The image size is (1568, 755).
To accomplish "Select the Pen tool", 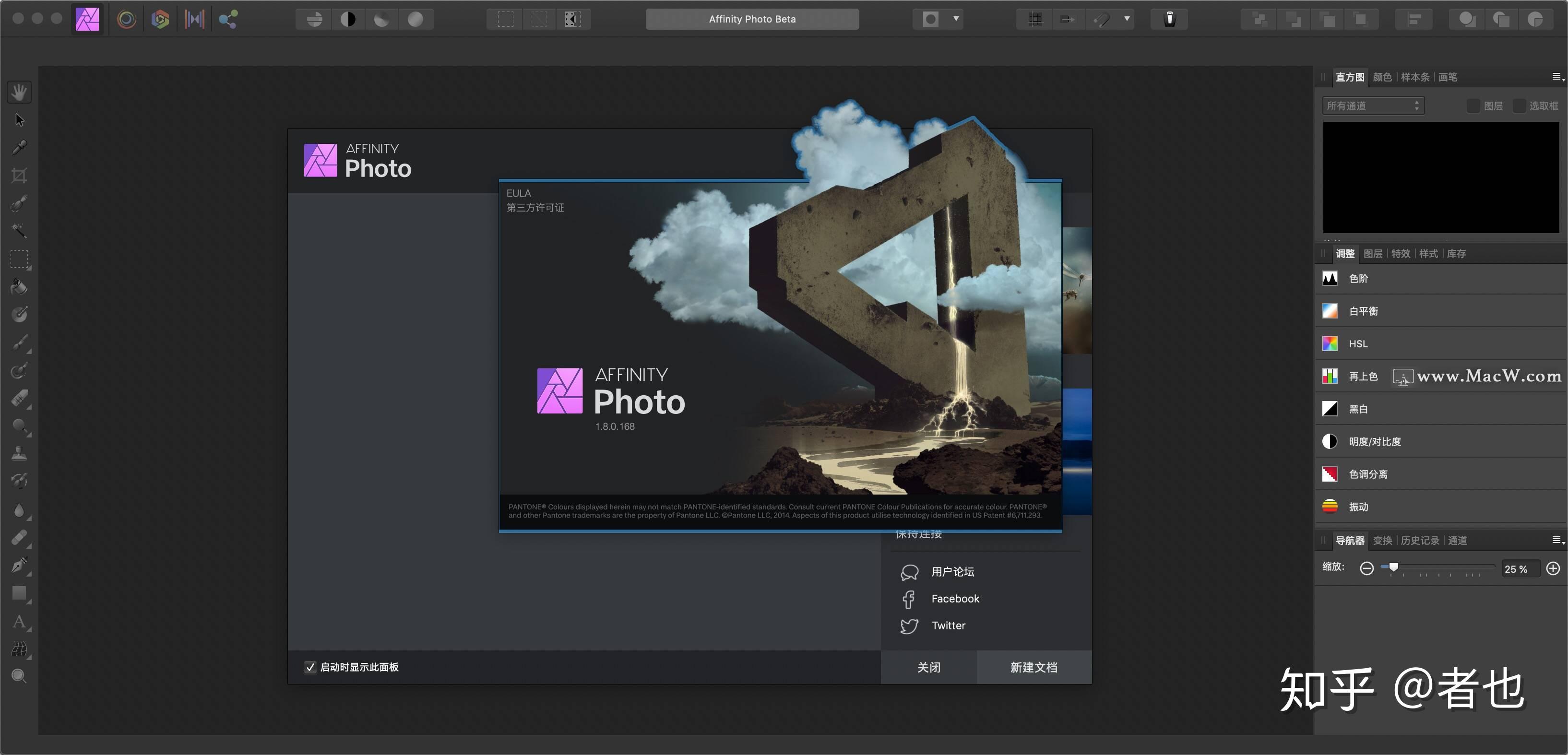I will 19,565.
